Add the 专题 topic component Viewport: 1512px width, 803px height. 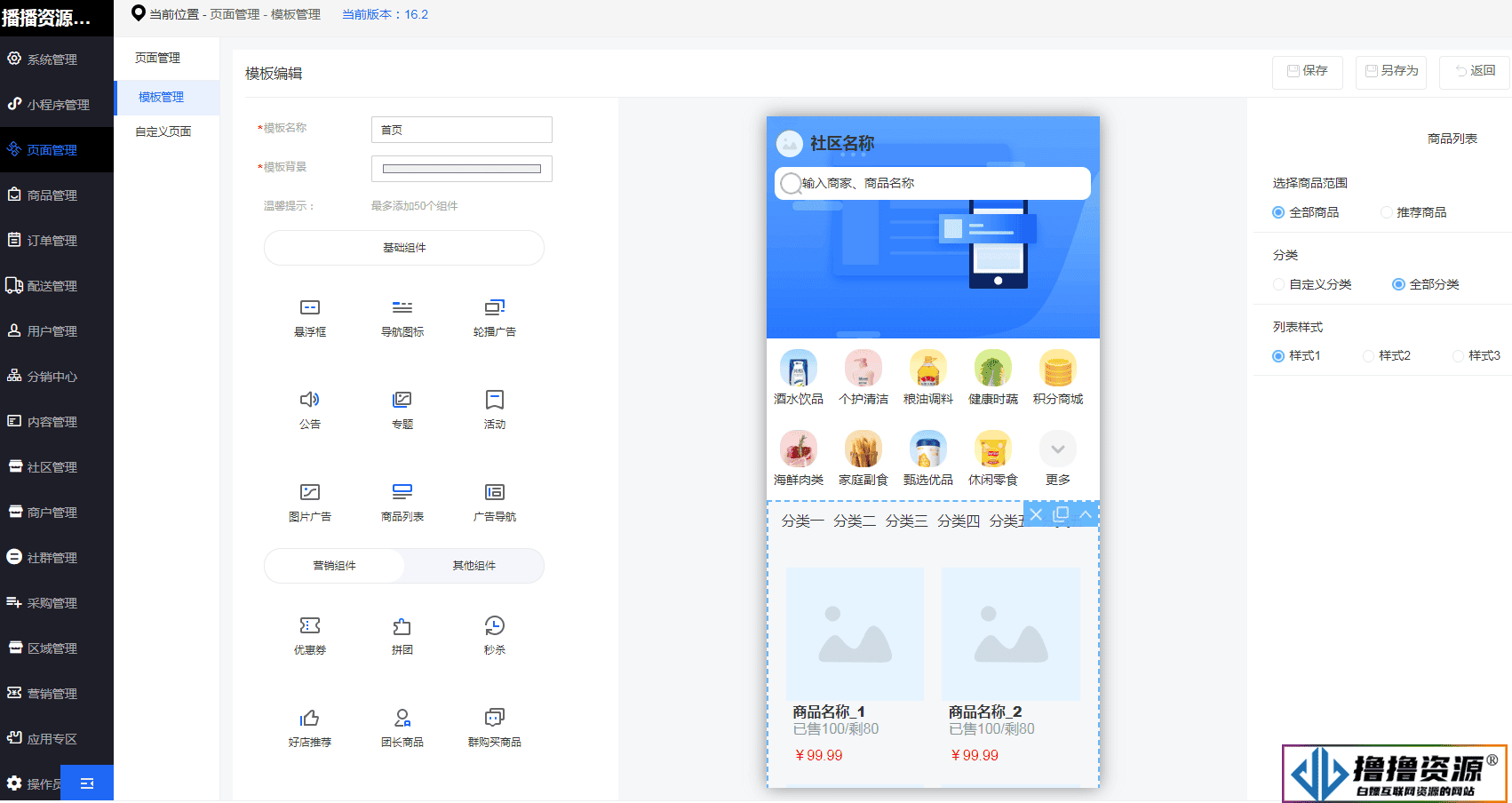point(402,410)
